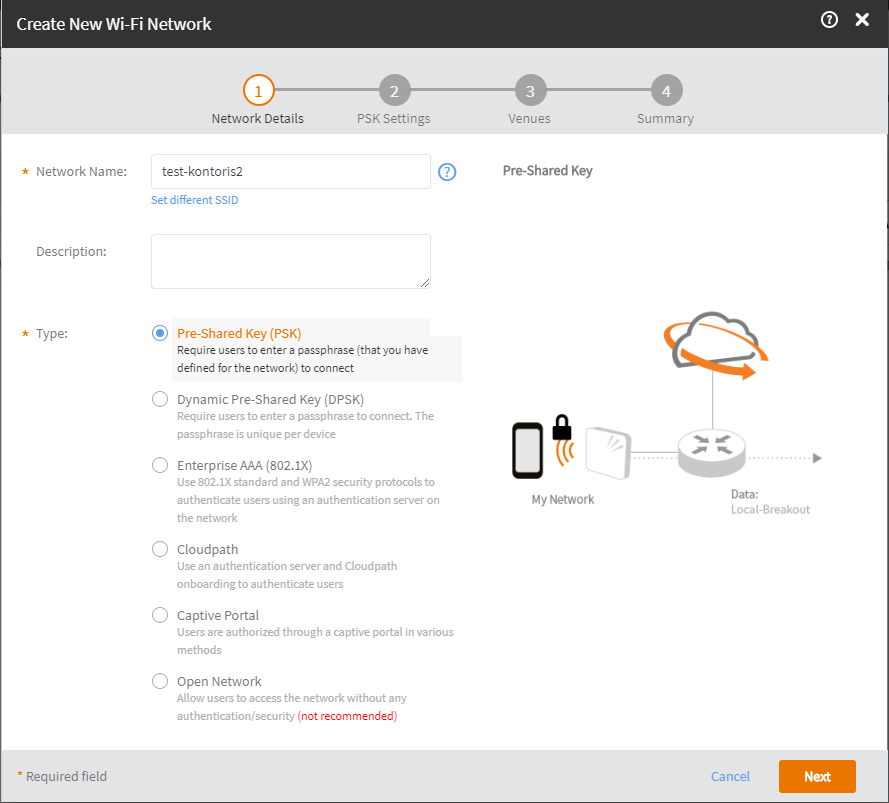The height and width of the screenshot is (803, 889).
Task: Click the mobile phone icon in diagram
Action: click(527, 450)
